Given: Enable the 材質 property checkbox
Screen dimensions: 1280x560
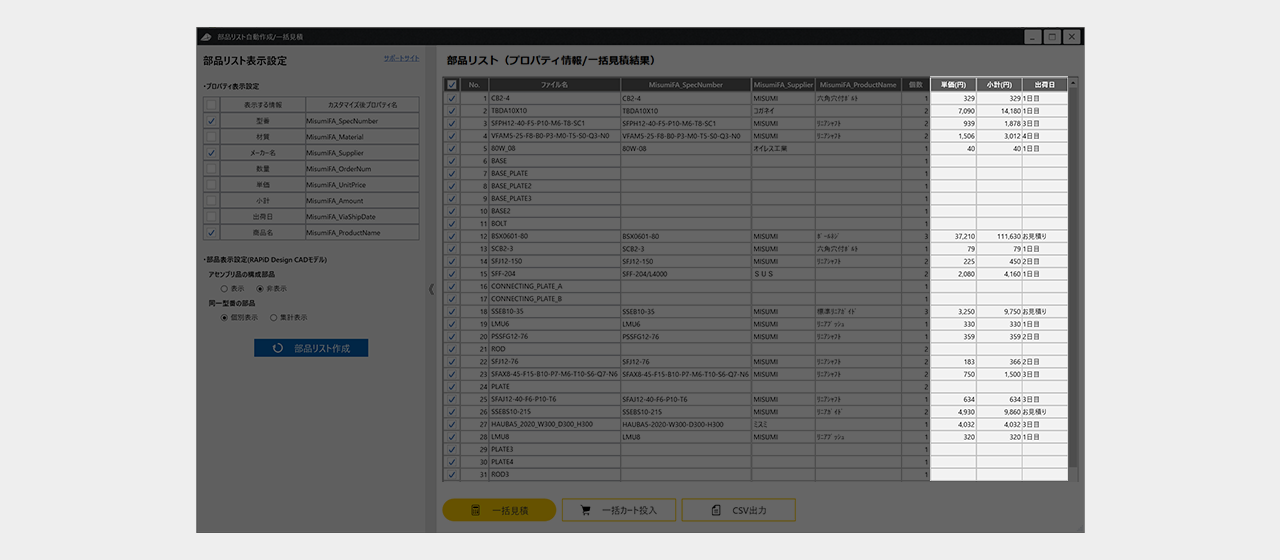Looking at the screenshot, I should 211,137.
